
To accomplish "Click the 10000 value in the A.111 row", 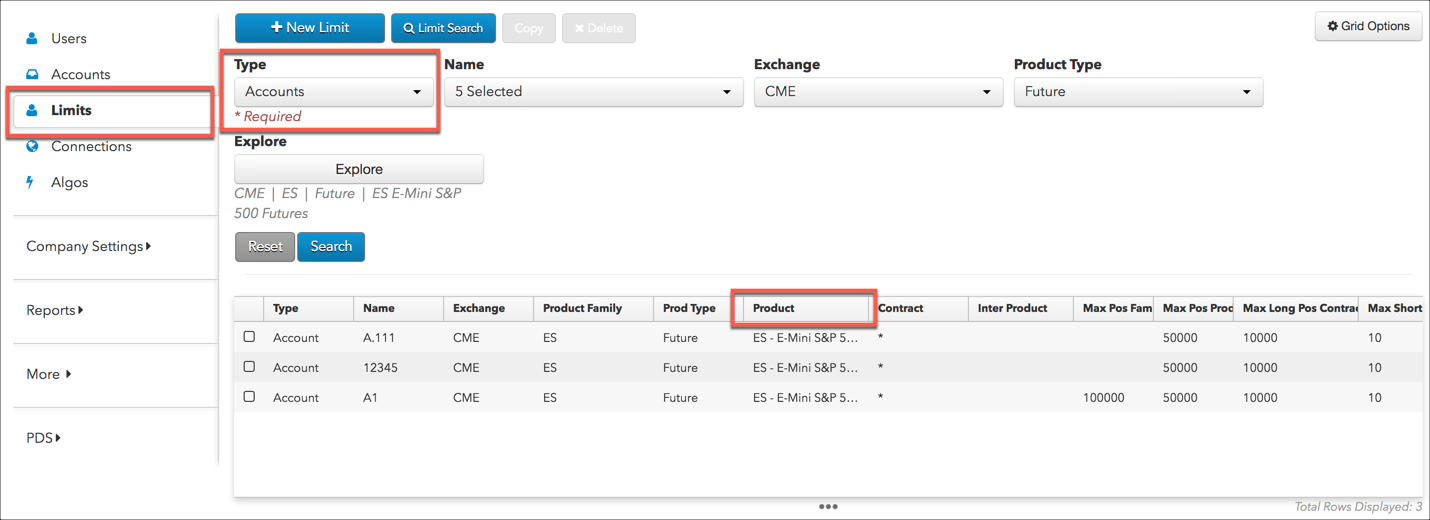I will coord(1260,338).
